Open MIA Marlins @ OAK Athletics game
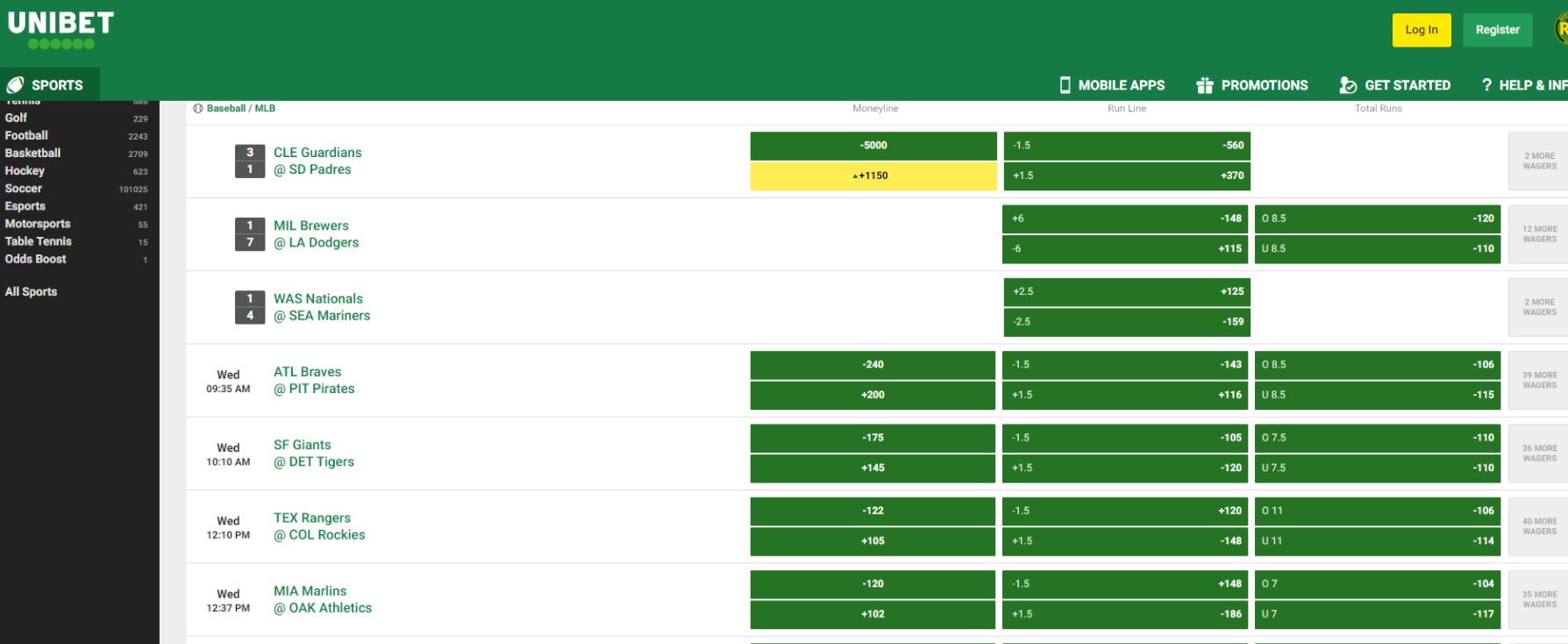 click(323, 599)
